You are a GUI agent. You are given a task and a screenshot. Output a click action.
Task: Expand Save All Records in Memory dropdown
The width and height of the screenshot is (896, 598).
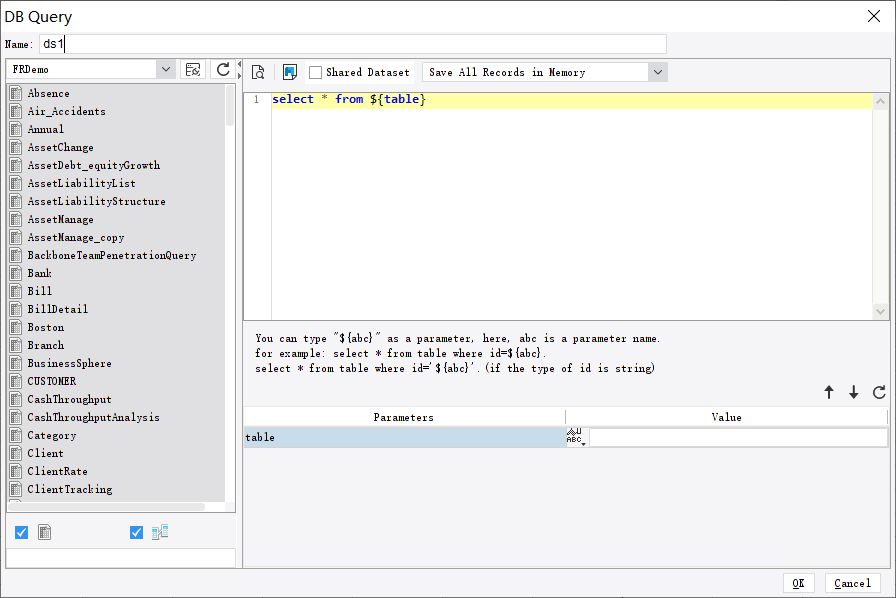[x=657, y=72]
